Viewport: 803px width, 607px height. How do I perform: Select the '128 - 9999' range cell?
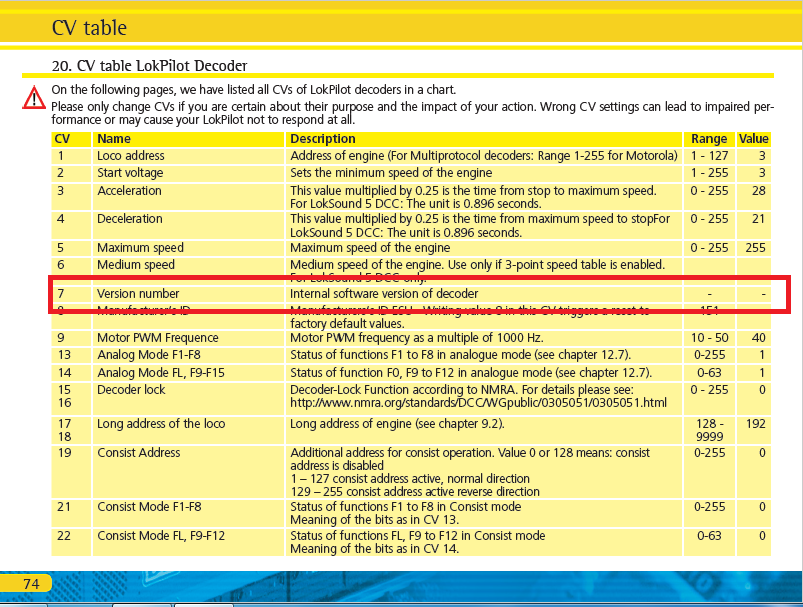(709, 430)
